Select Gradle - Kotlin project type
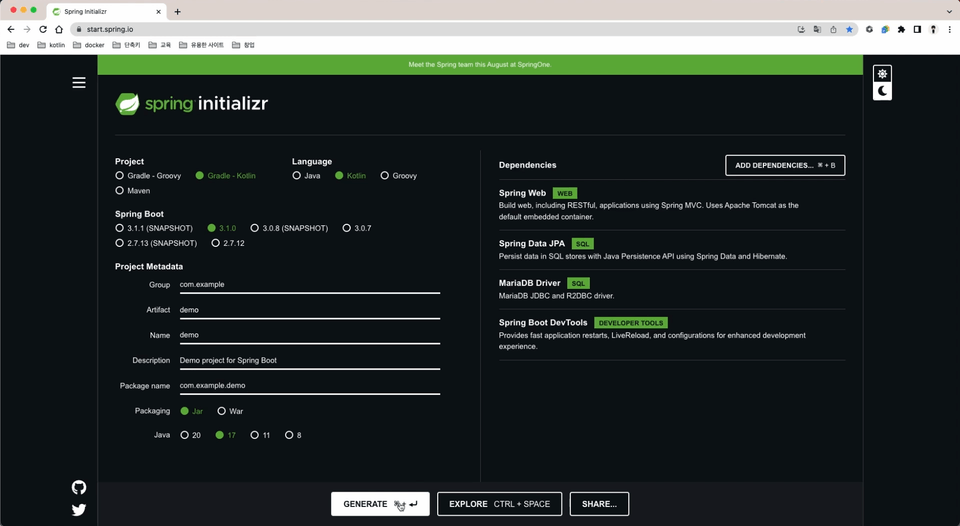Viewport: 960px width, 526px height. click(225, 176)
